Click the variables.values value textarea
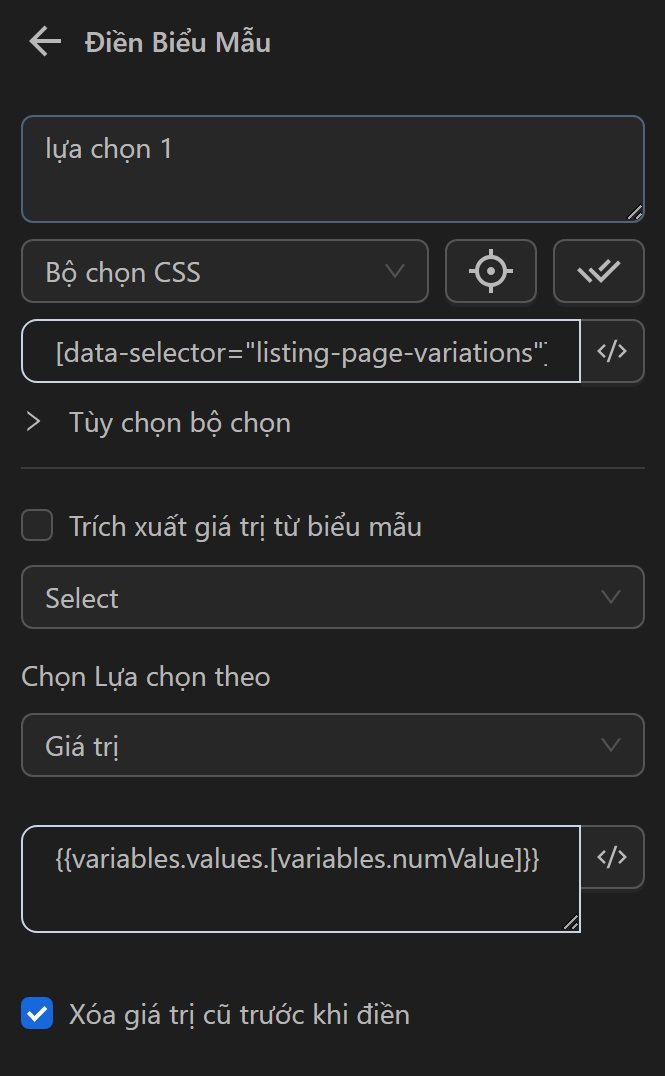The width and height of the screenshot is (665, 1076). pos(300,878)
